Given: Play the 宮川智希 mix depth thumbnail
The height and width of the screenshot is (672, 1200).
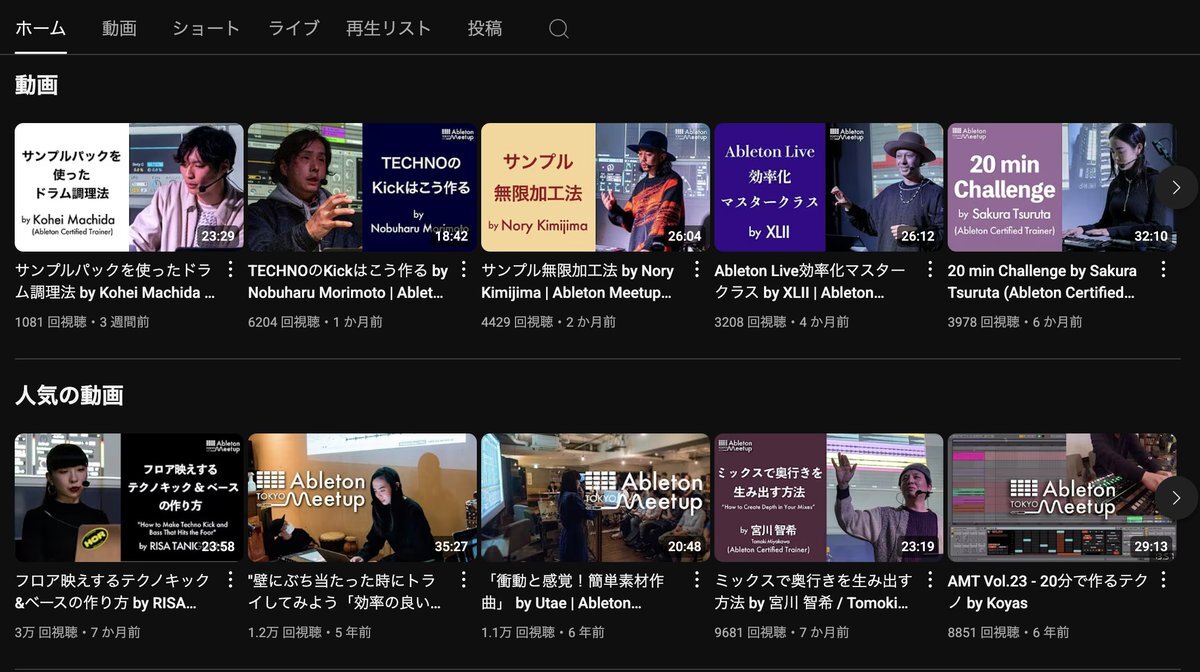Looking at the screenshot, I should [x=828, y=497].
